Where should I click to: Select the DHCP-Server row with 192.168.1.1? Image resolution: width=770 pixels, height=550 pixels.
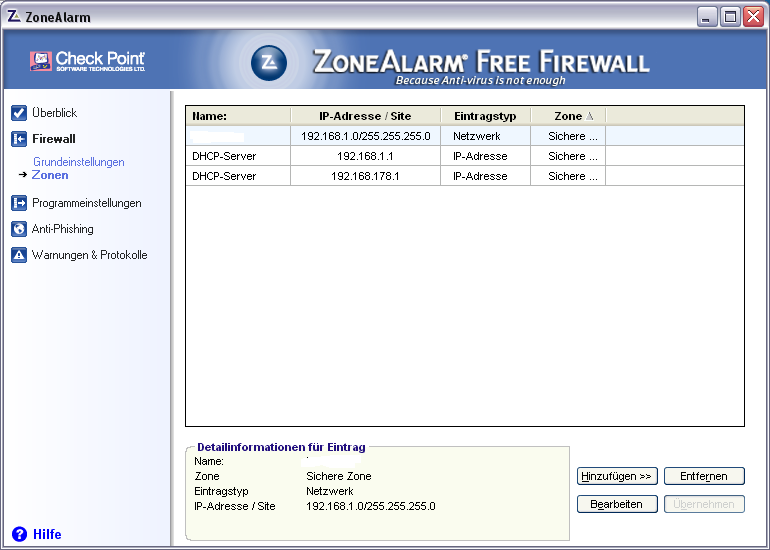[465, 156]
